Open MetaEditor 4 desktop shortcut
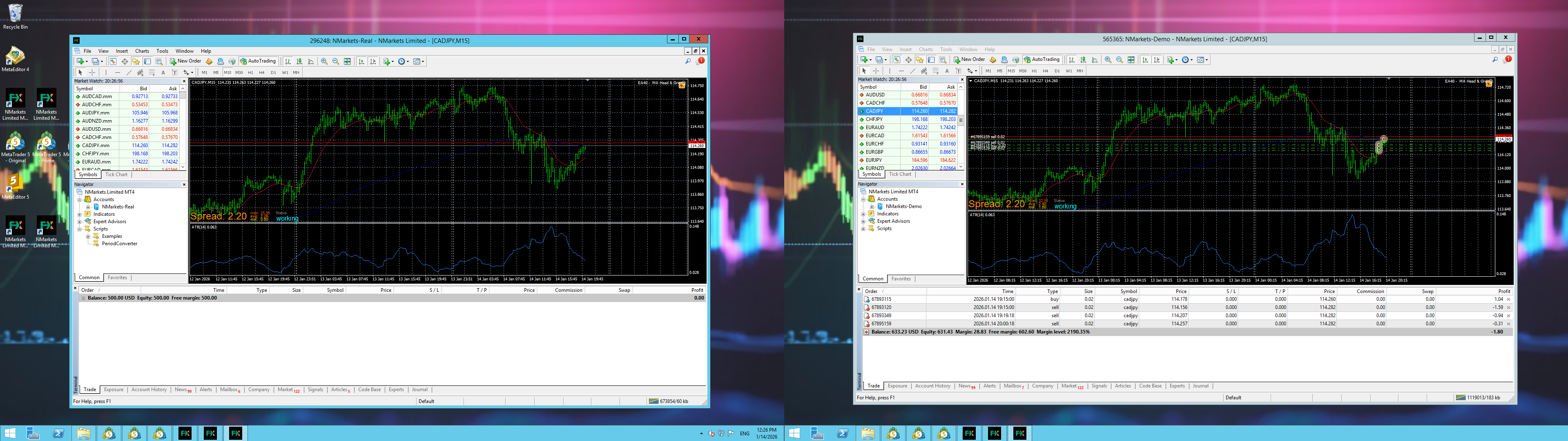 coord(15,59)
